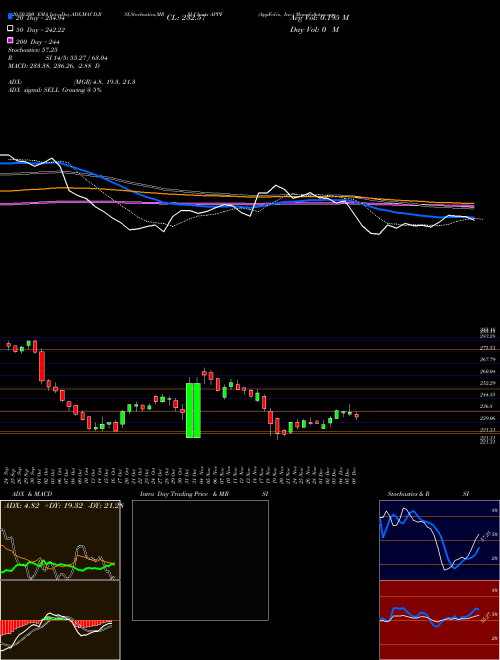Image resolution: width=500 pixels, height=660 pixels.
Task: Click the 229.06 price axis label
Action: 487,418
